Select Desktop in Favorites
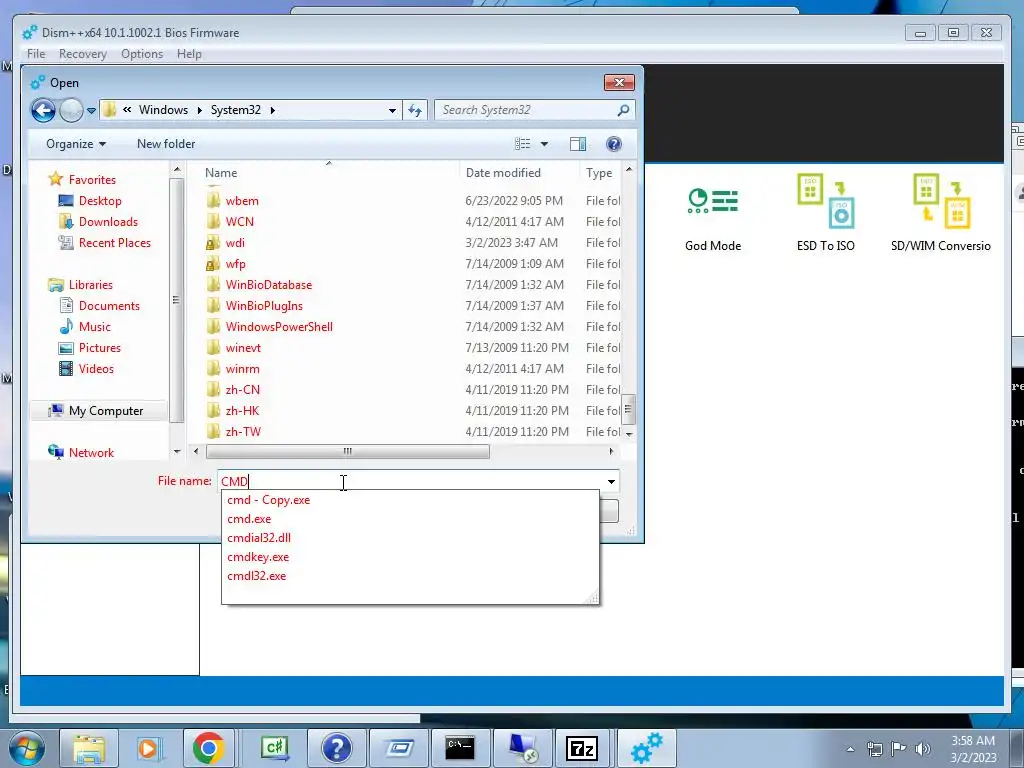This screenshot has width=1024, height=768. [x=100, y=201]
